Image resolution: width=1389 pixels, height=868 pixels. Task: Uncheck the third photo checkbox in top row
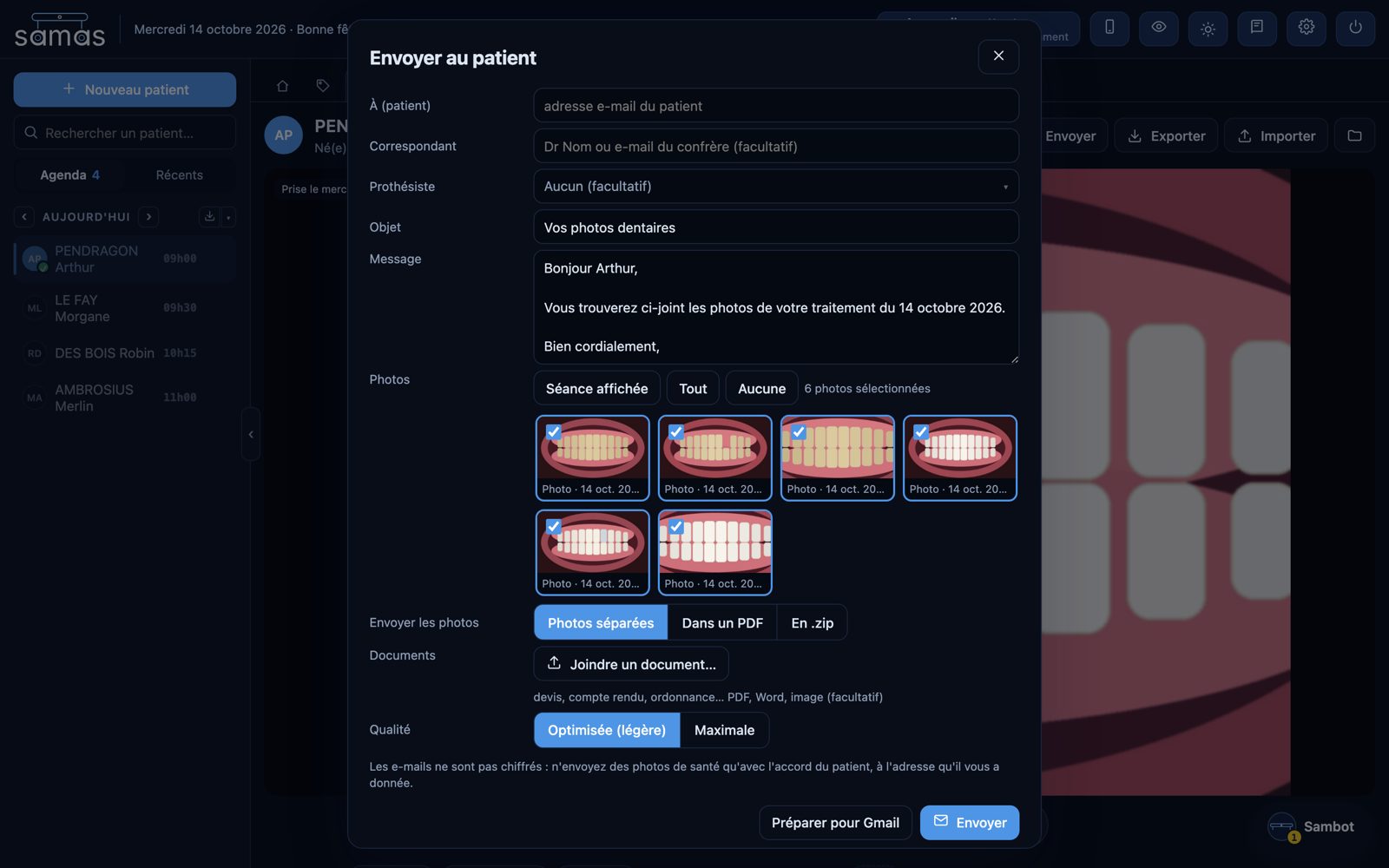[x=798, y=431]
